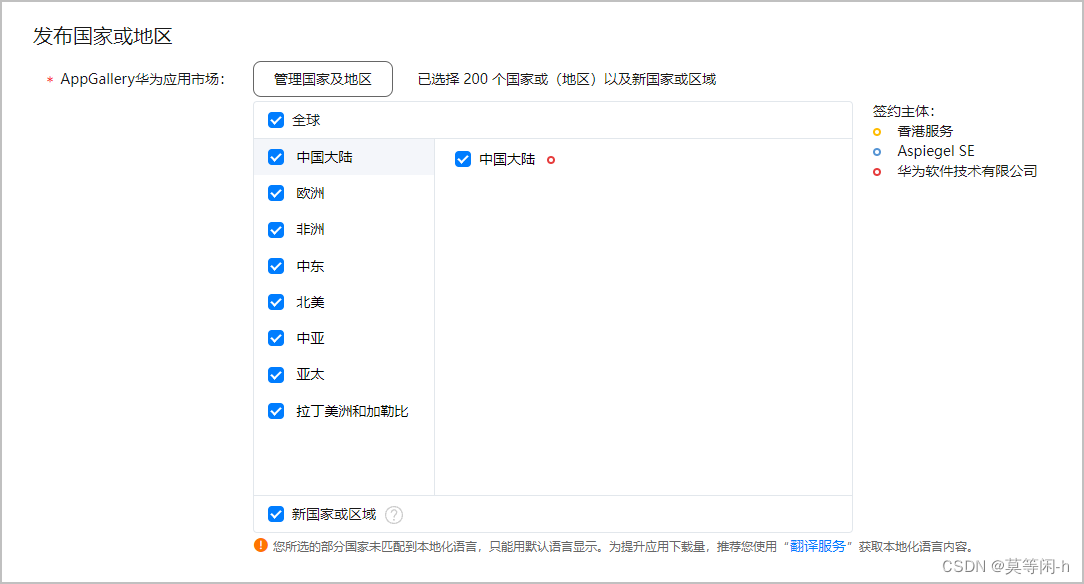This screenshot has width=1084, height=584.
Task: Toggle the 中东 checkbox
Action: coord(276,266)
